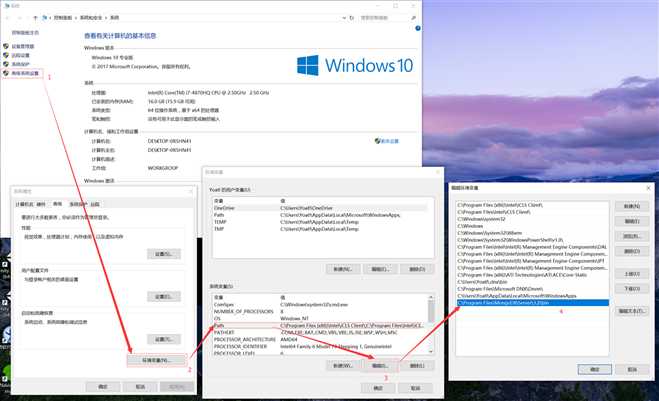Select the C:\Windows entry in path list
The width and height of the screenshot is (659, 401).
pos(532,226)
